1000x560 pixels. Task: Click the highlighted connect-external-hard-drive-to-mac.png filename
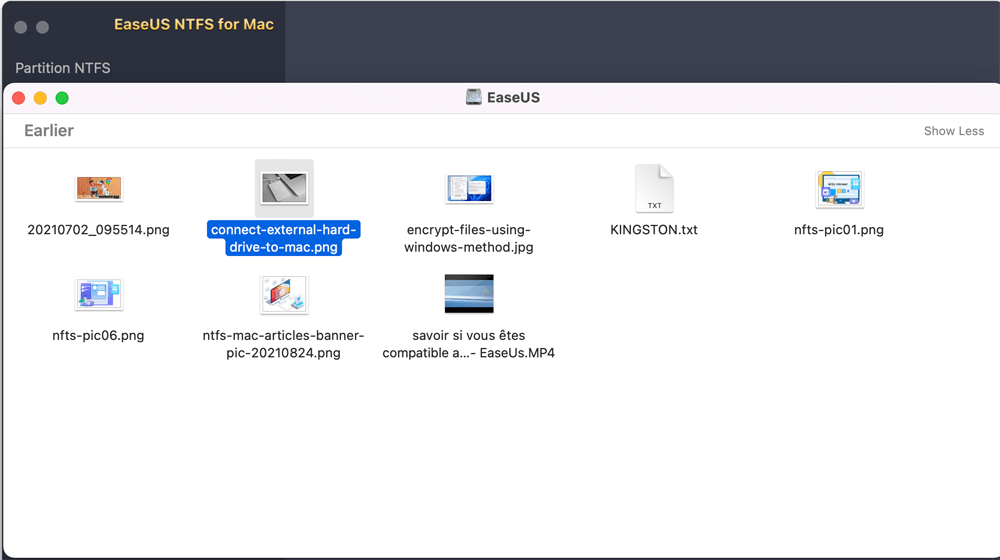[284, 239]
